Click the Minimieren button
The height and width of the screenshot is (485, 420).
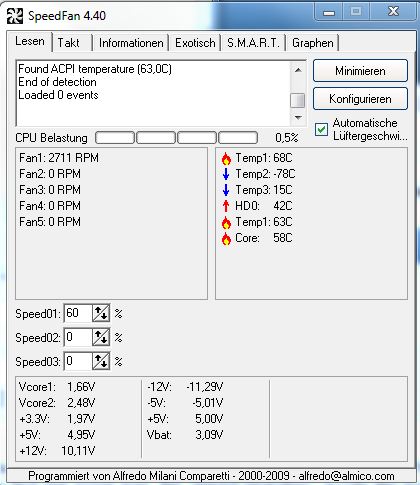pyautogui.click(x=360, y=71)
